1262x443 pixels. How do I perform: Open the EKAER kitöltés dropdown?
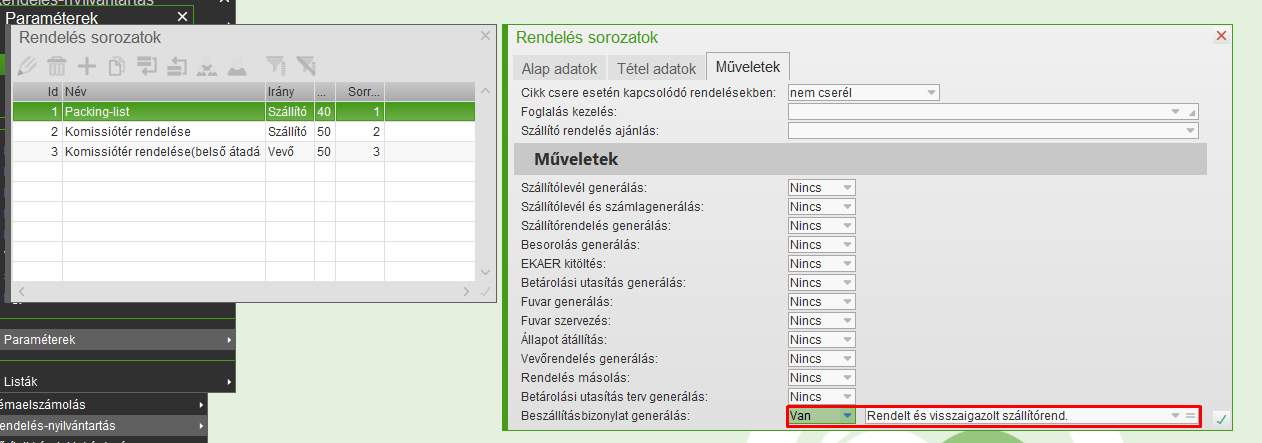(x=847, y=263)
